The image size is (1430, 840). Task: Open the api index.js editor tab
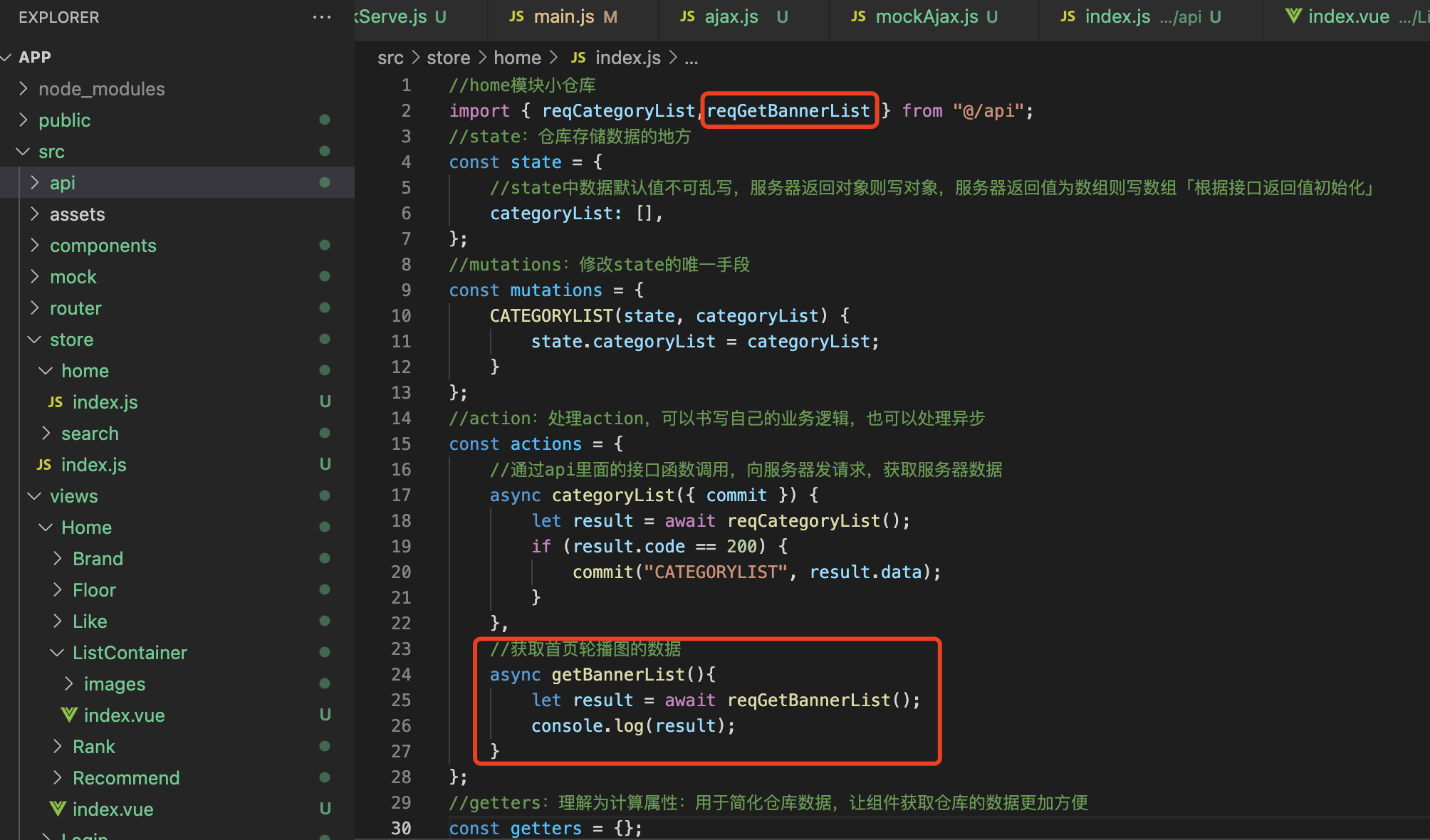[x=1117, y=16]
